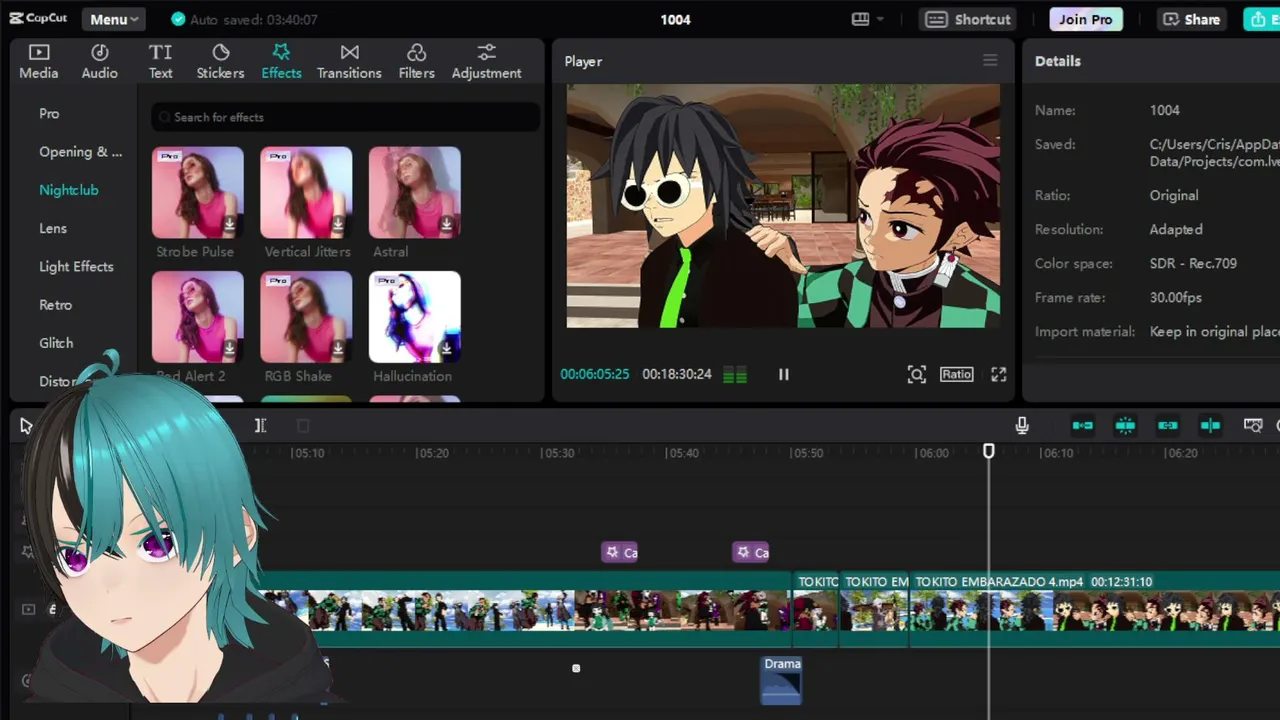1280x720 pixels.
Task: Select the TOKITO EMBARAZADO 4.mp4 clip
Action: tap(1095, 608)
